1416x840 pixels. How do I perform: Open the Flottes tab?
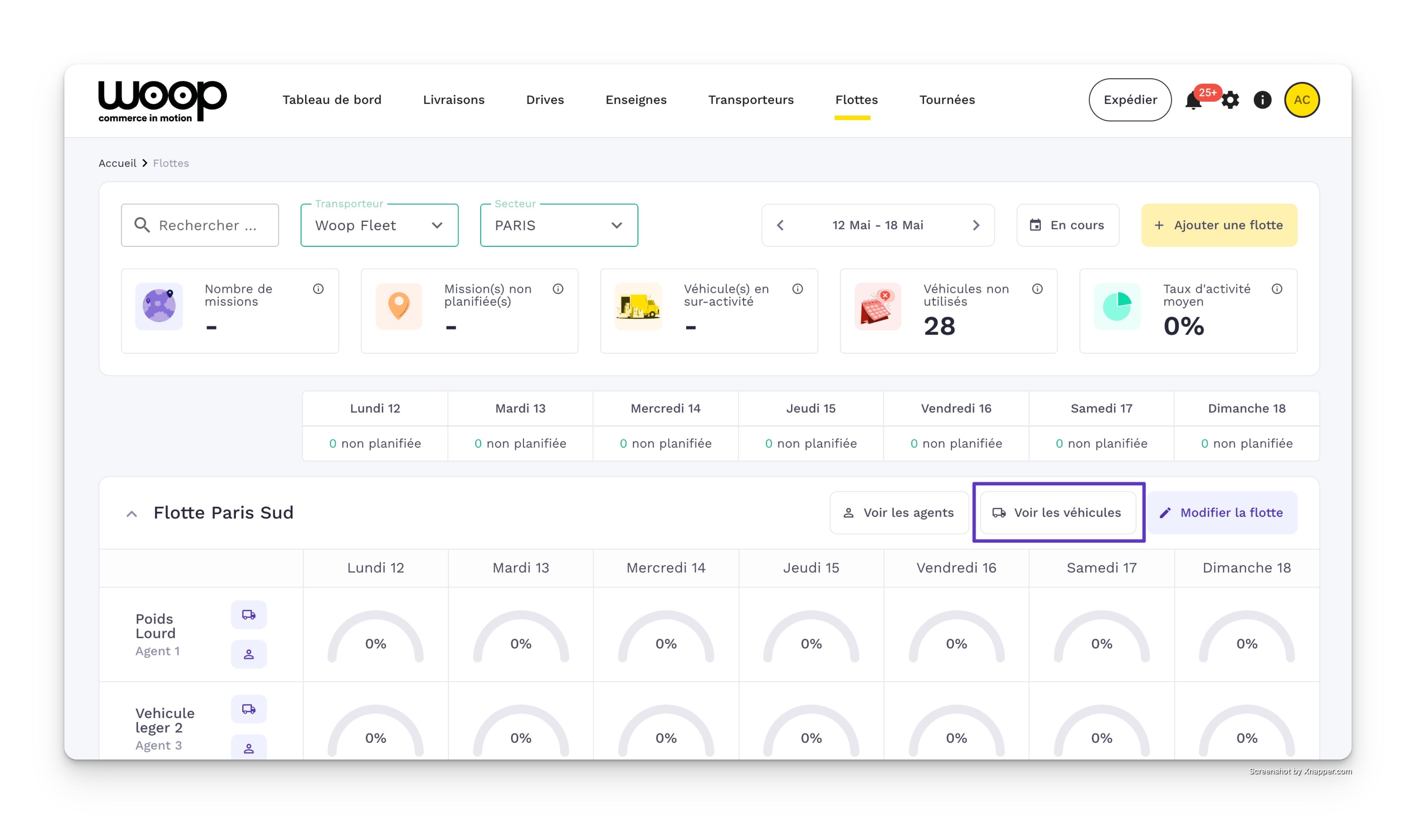tap(856, 100)
